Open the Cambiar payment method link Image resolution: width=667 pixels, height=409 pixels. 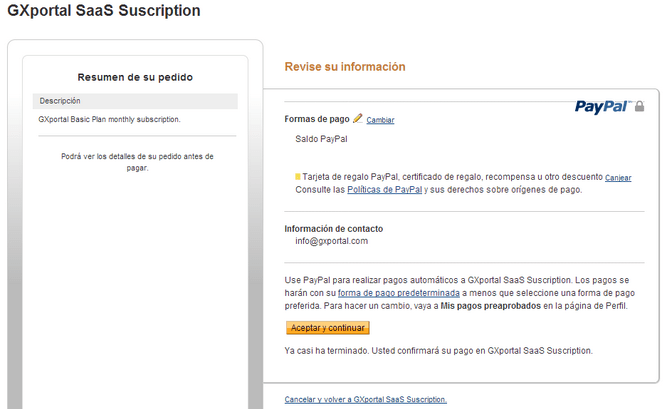(380, 120)
